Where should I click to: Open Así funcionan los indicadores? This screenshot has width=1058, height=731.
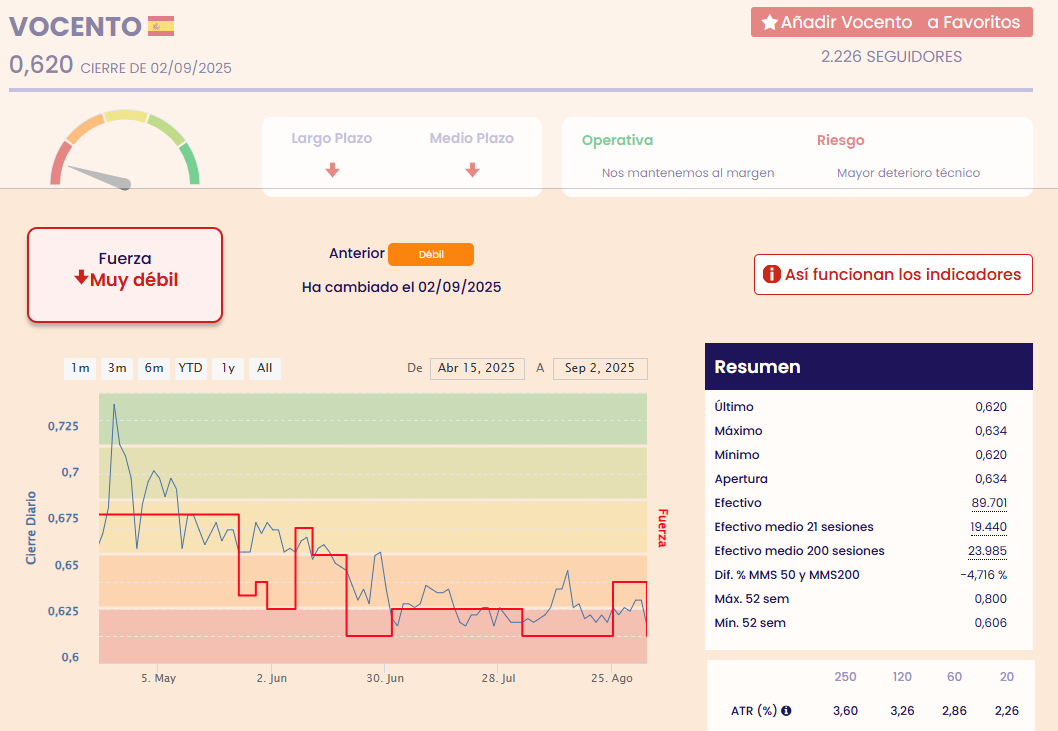(x=893, y=274)
